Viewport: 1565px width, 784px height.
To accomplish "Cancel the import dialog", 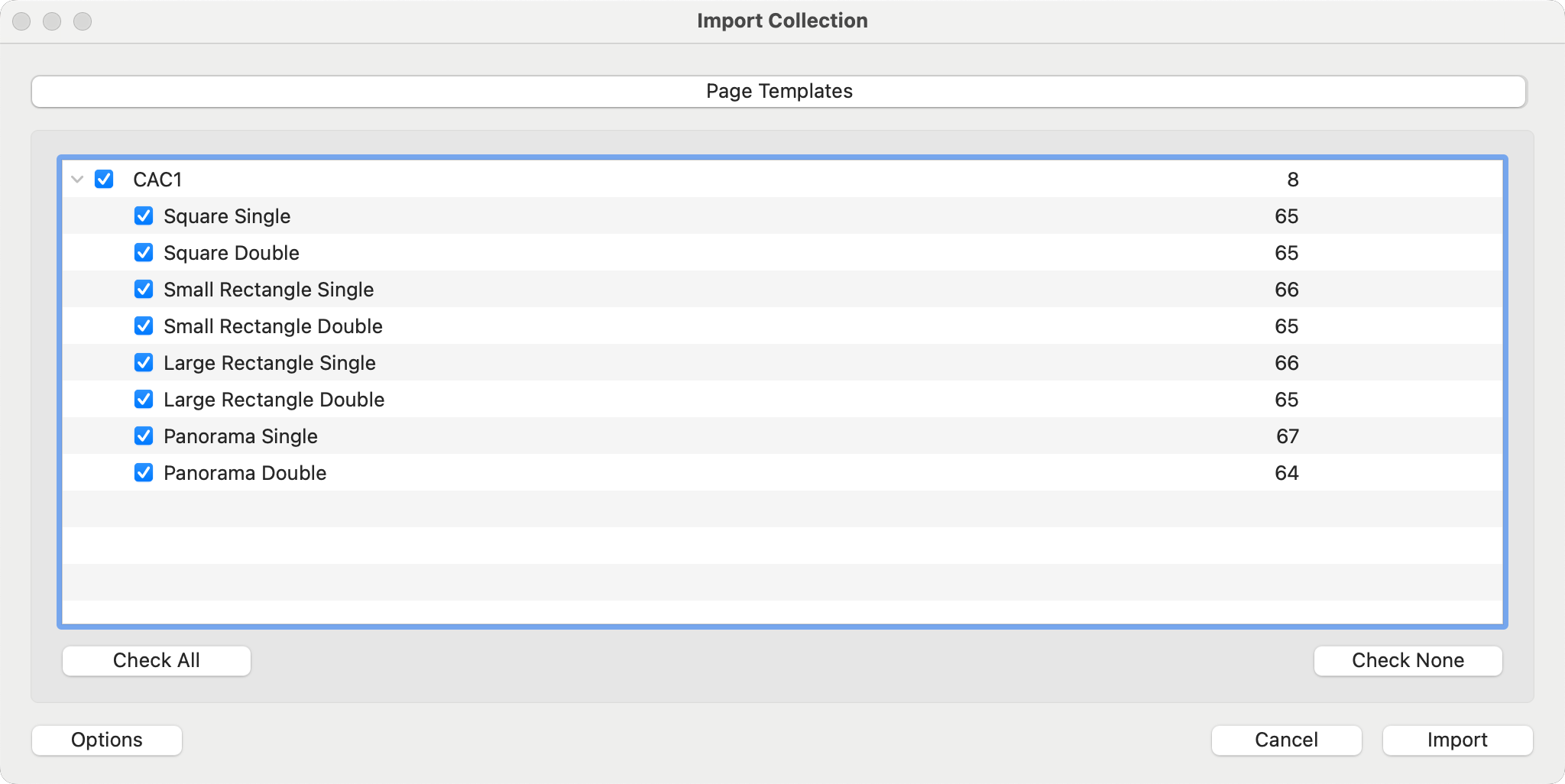I will click(x=1286, y=740).
